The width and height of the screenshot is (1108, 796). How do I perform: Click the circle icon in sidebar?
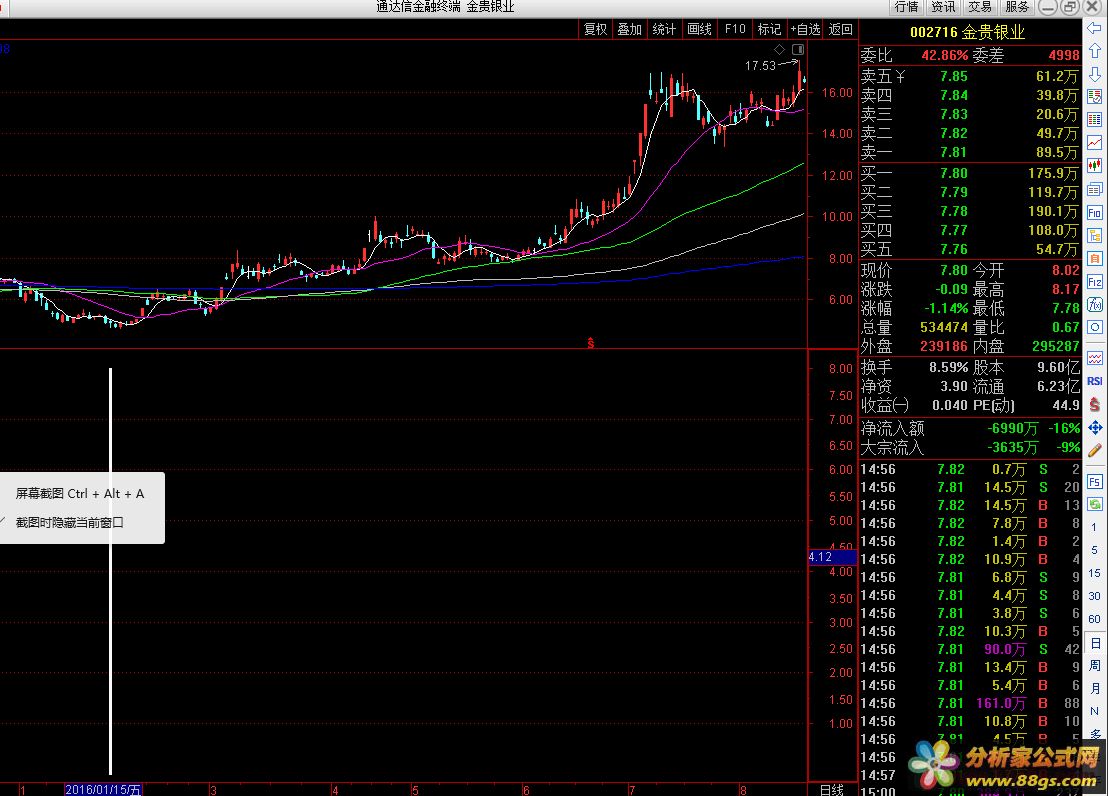click(x=1095, y=327)
